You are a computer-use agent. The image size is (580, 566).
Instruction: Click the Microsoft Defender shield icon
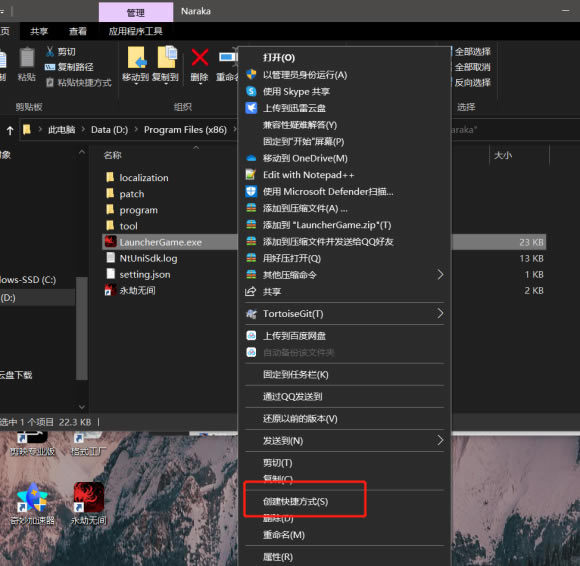click(x=251, y=191)
